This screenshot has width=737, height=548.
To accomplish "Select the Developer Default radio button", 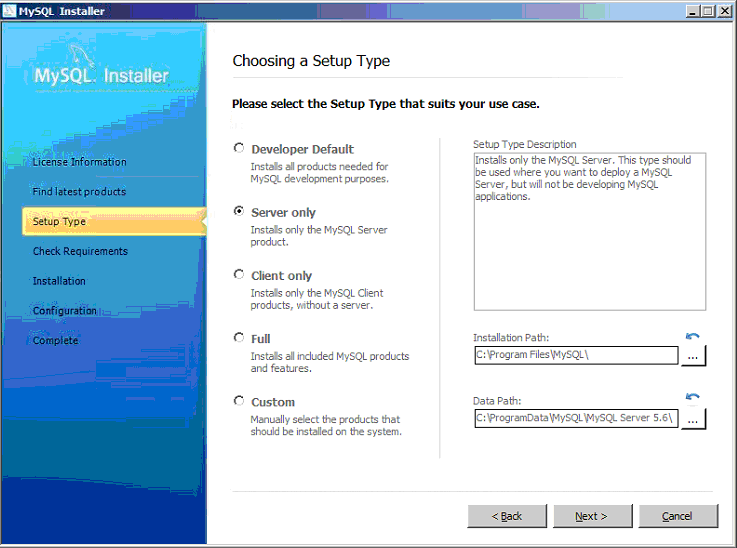I will (239, 148).
